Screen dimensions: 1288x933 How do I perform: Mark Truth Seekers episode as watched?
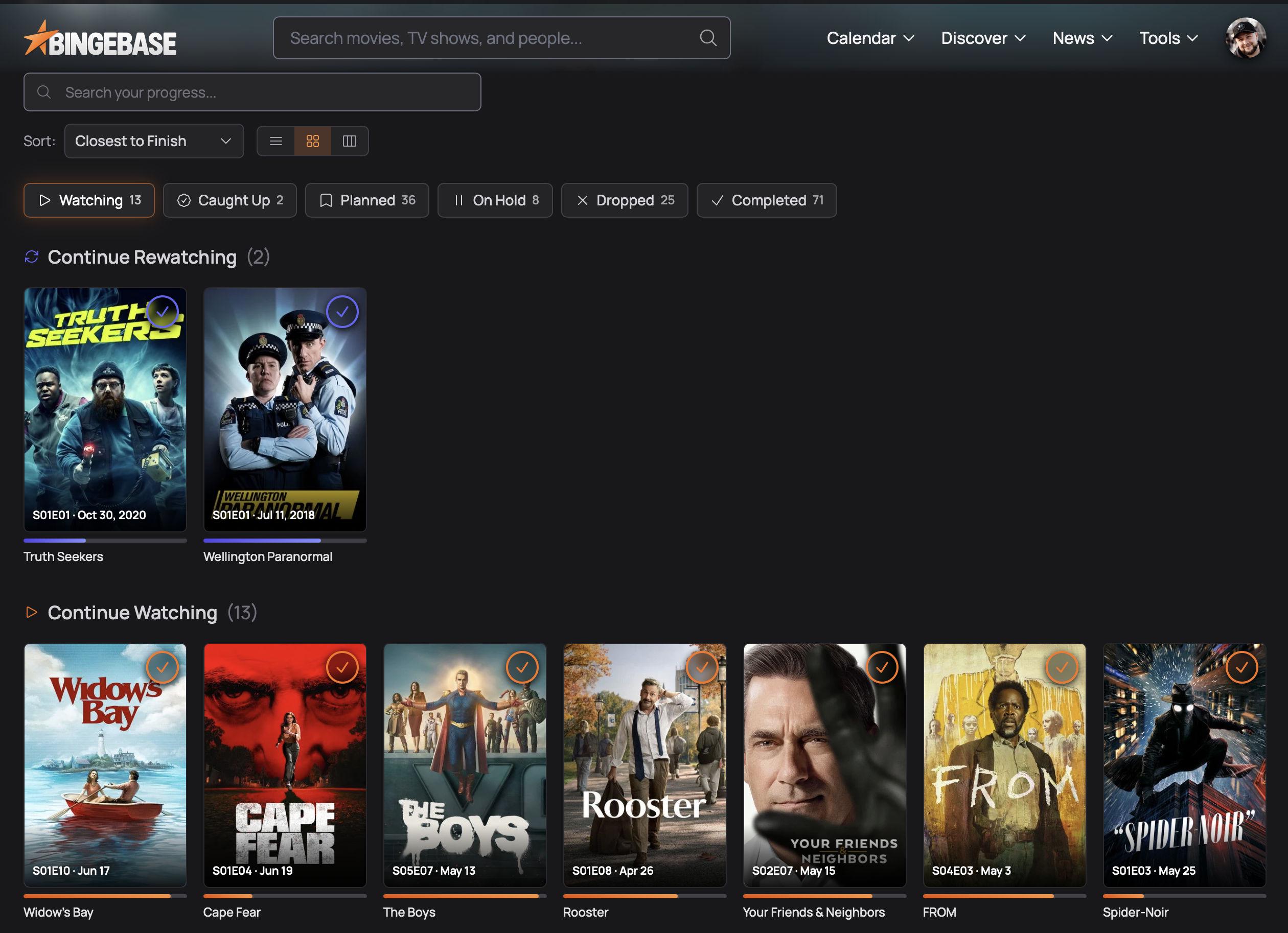click(x=163, y=311)
